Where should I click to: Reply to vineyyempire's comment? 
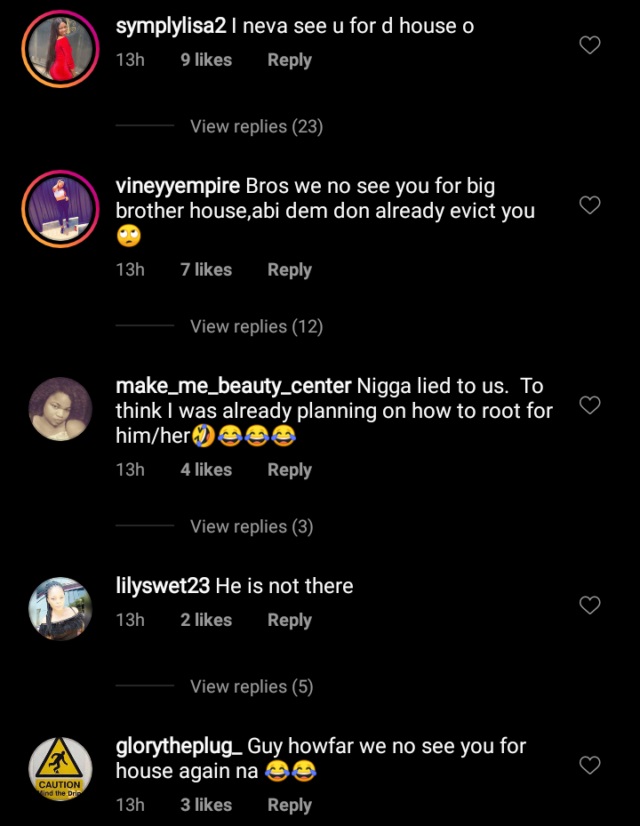coord(289,270)
